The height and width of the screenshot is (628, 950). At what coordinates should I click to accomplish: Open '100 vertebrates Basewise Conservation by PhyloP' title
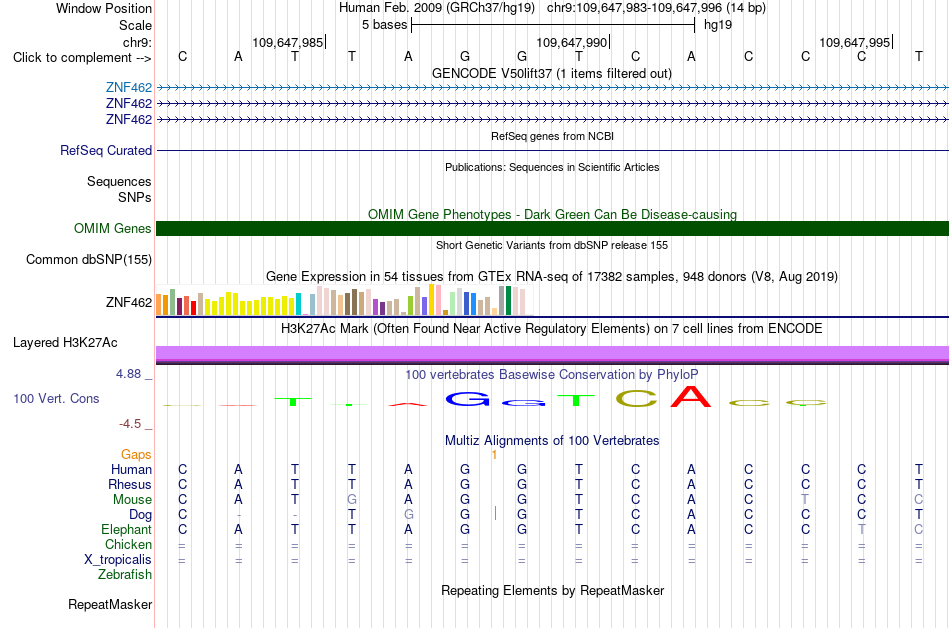click(552, 374)
